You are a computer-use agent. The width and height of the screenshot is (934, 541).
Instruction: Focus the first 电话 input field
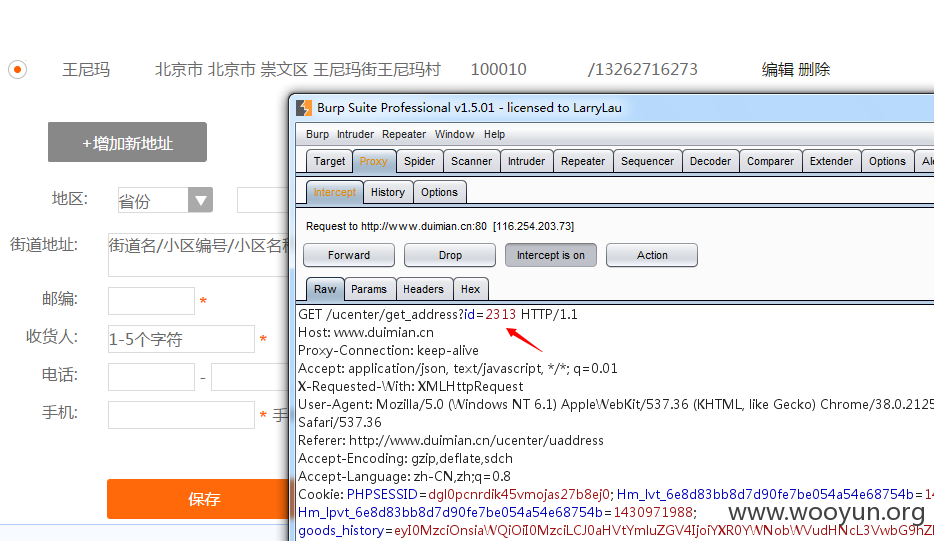[151, 377]
